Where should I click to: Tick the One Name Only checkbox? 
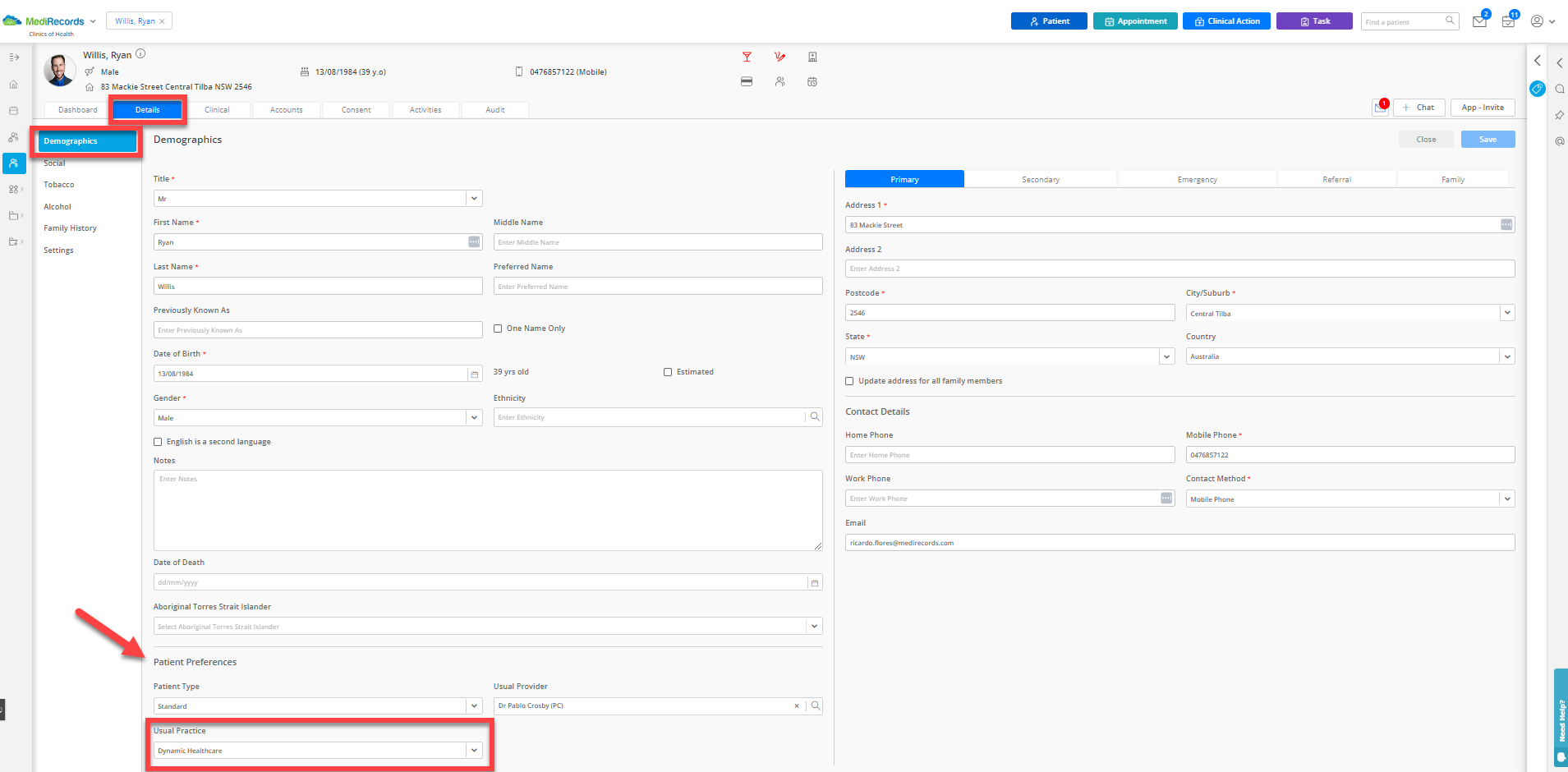(498, 328)
